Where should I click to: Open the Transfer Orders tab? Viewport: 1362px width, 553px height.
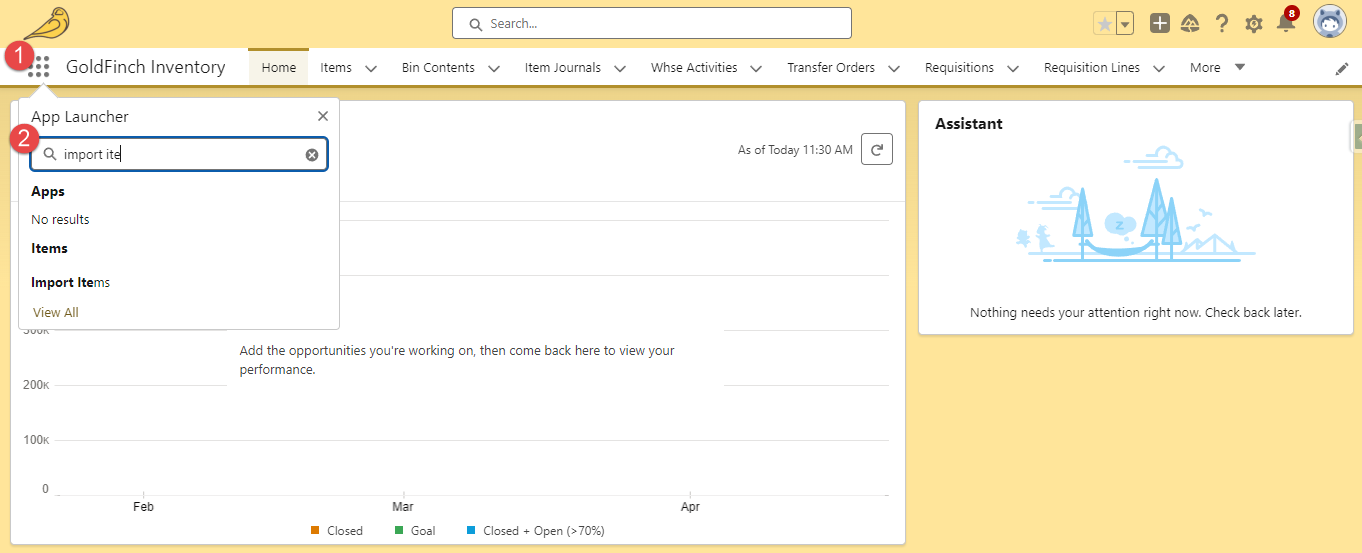coord(831,67)
